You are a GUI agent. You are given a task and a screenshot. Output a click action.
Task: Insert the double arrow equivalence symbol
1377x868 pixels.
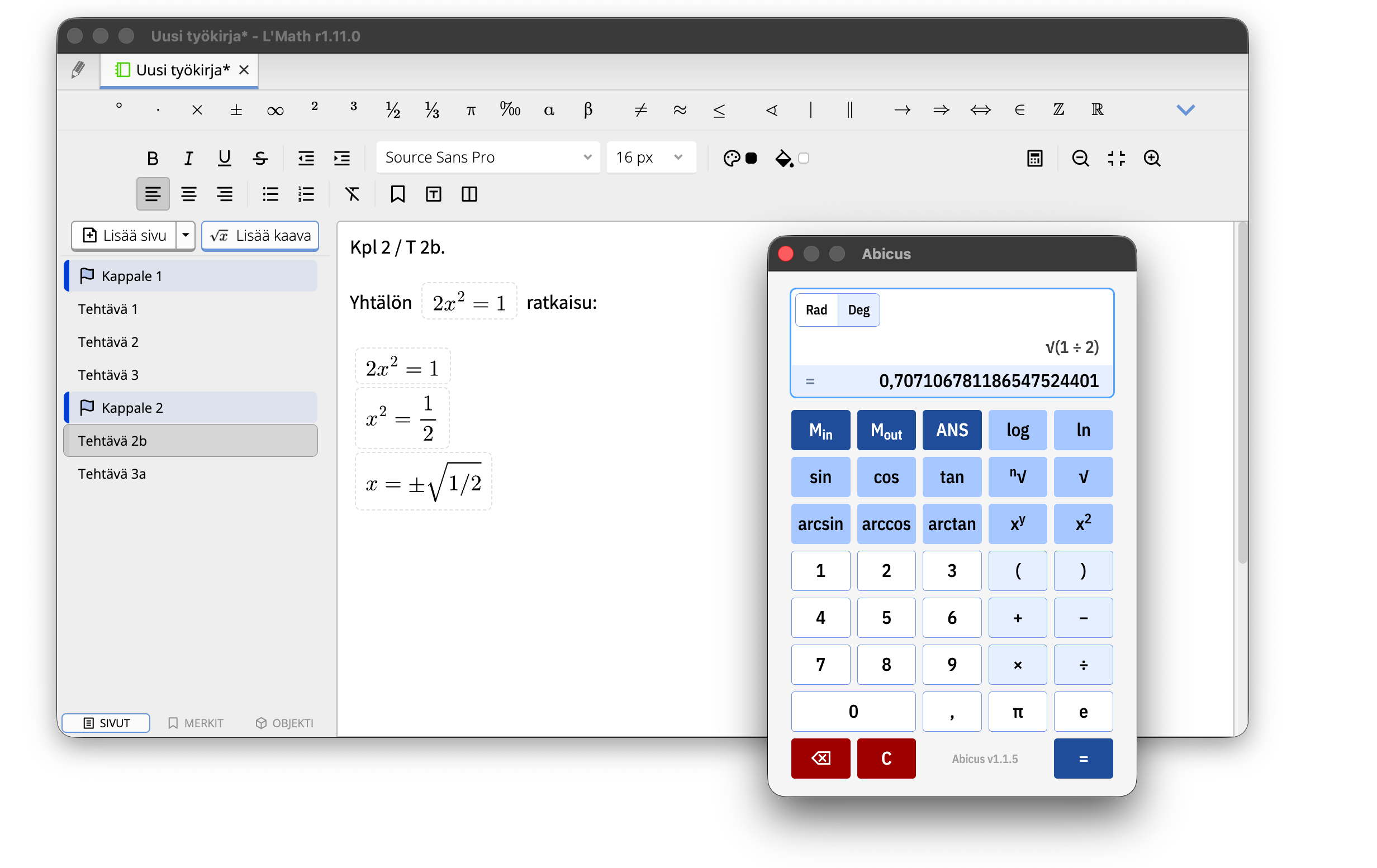point(980,109)
